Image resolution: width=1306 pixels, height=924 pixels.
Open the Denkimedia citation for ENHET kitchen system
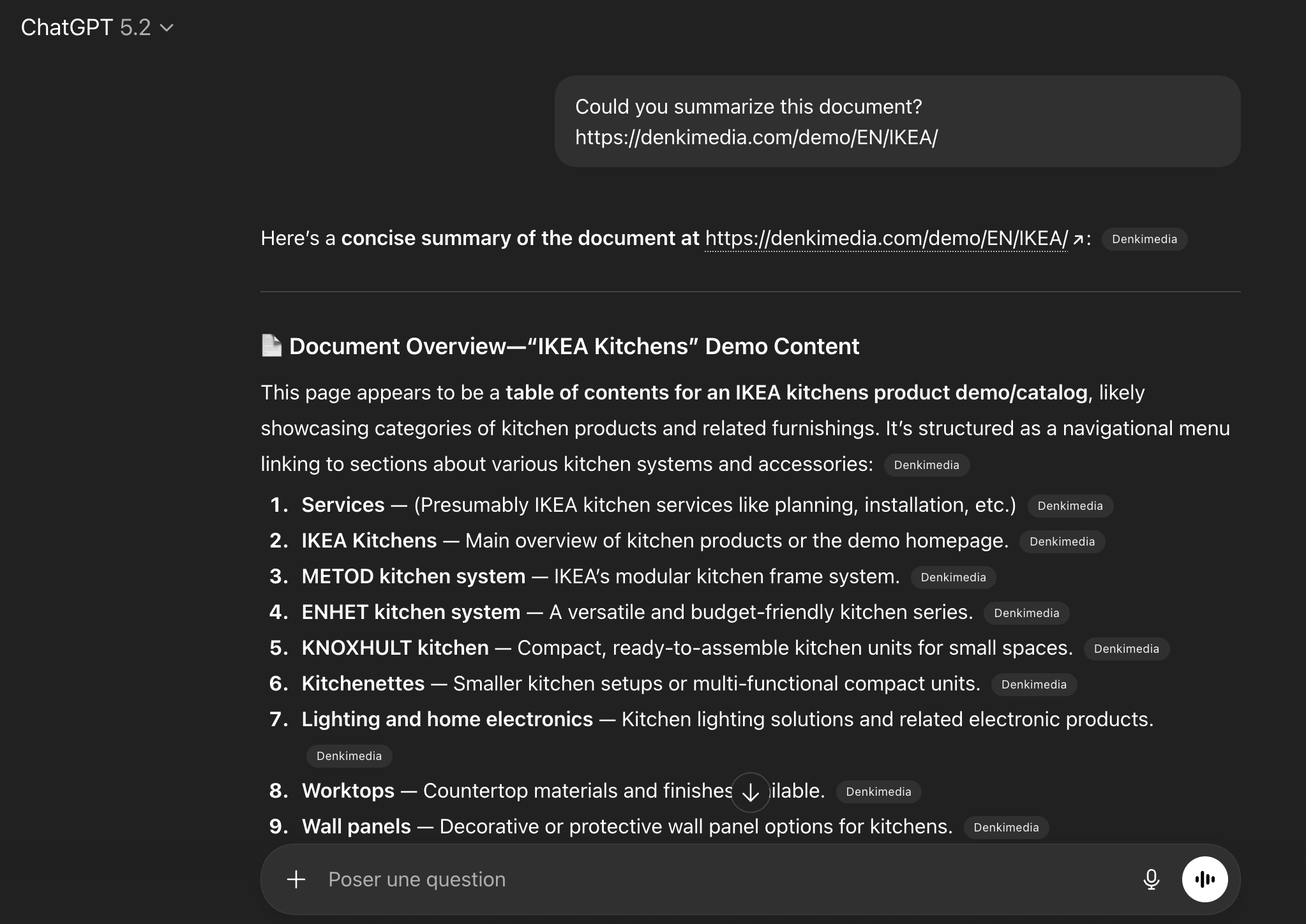1026,613
